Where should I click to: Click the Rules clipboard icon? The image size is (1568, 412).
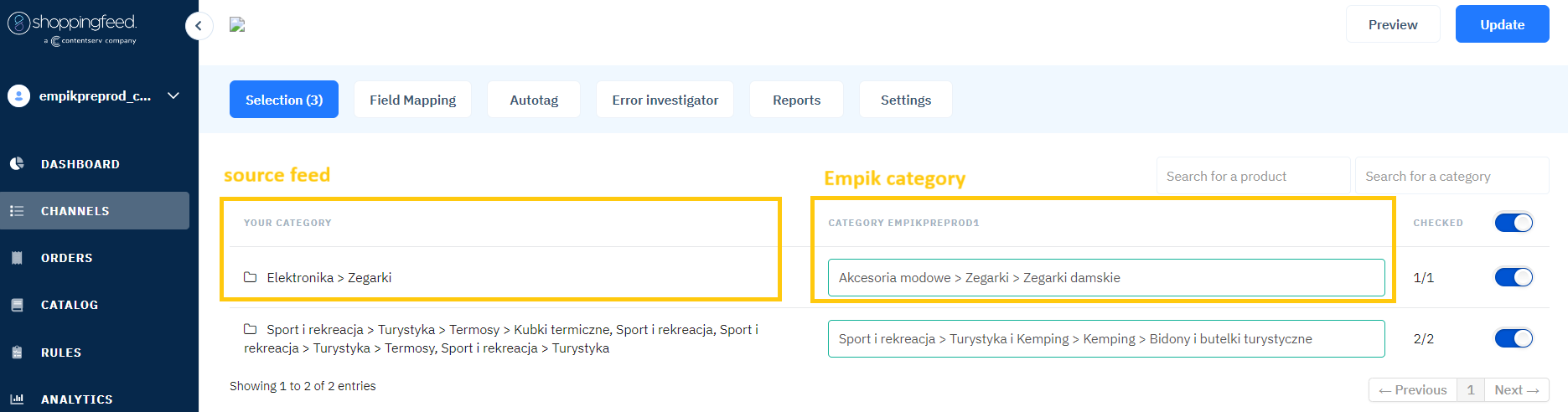(x=17, y=353)
